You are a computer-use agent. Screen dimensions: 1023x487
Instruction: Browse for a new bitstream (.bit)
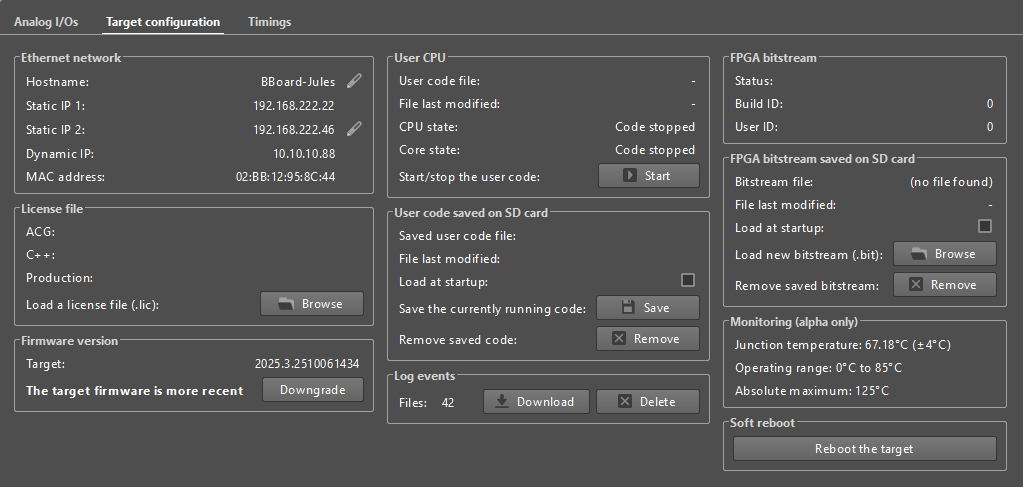944,254
